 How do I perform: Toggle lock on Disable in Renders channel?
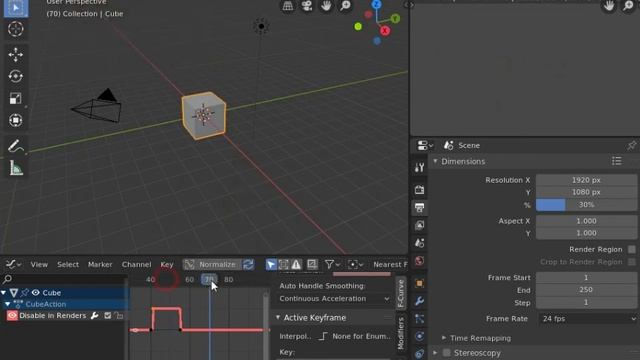pos(119,316)
